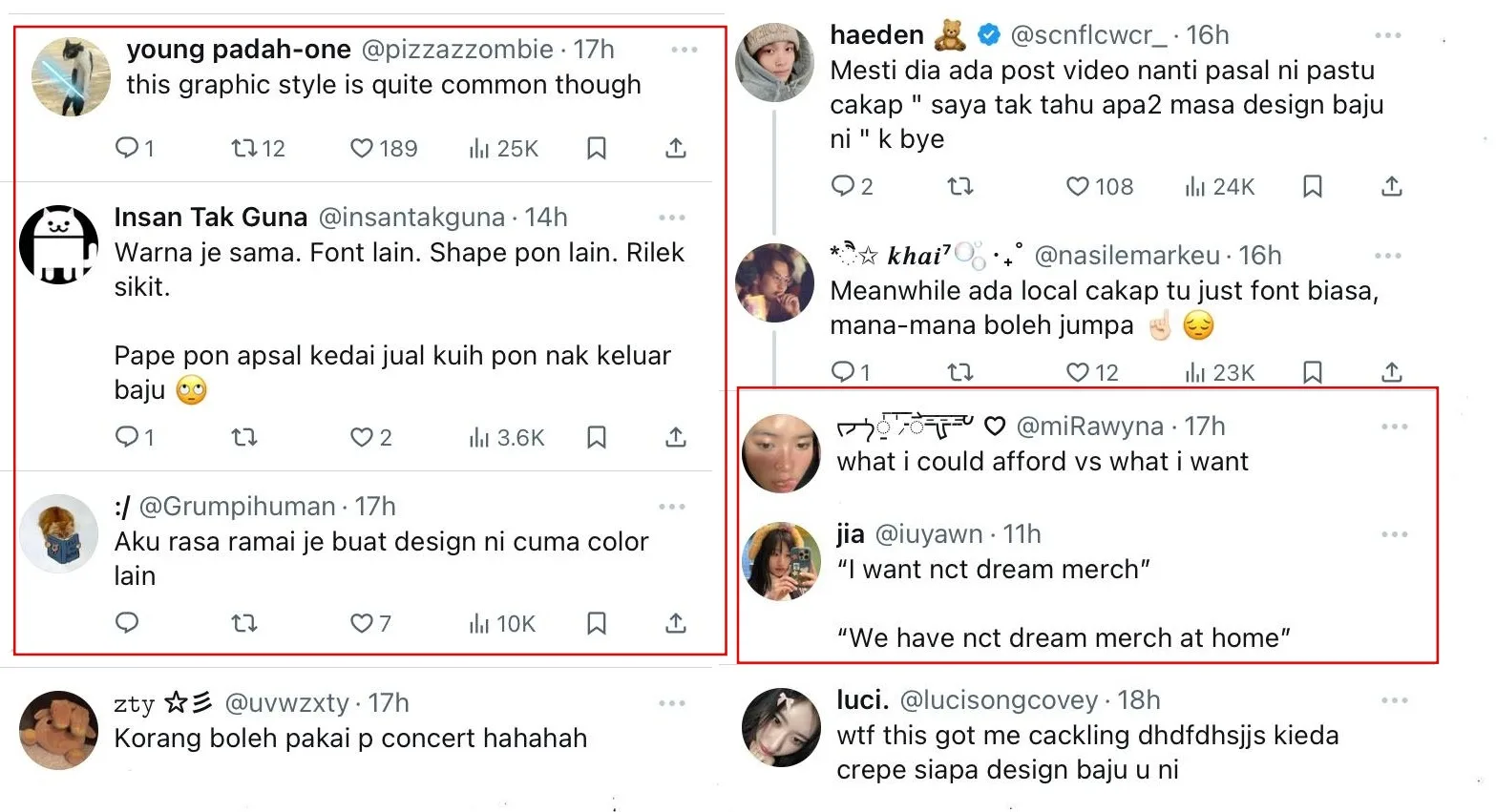Share the Grumpihuman tweet
The height and width of the screenshot is (812, 1496).
click(x=676, y=623)
